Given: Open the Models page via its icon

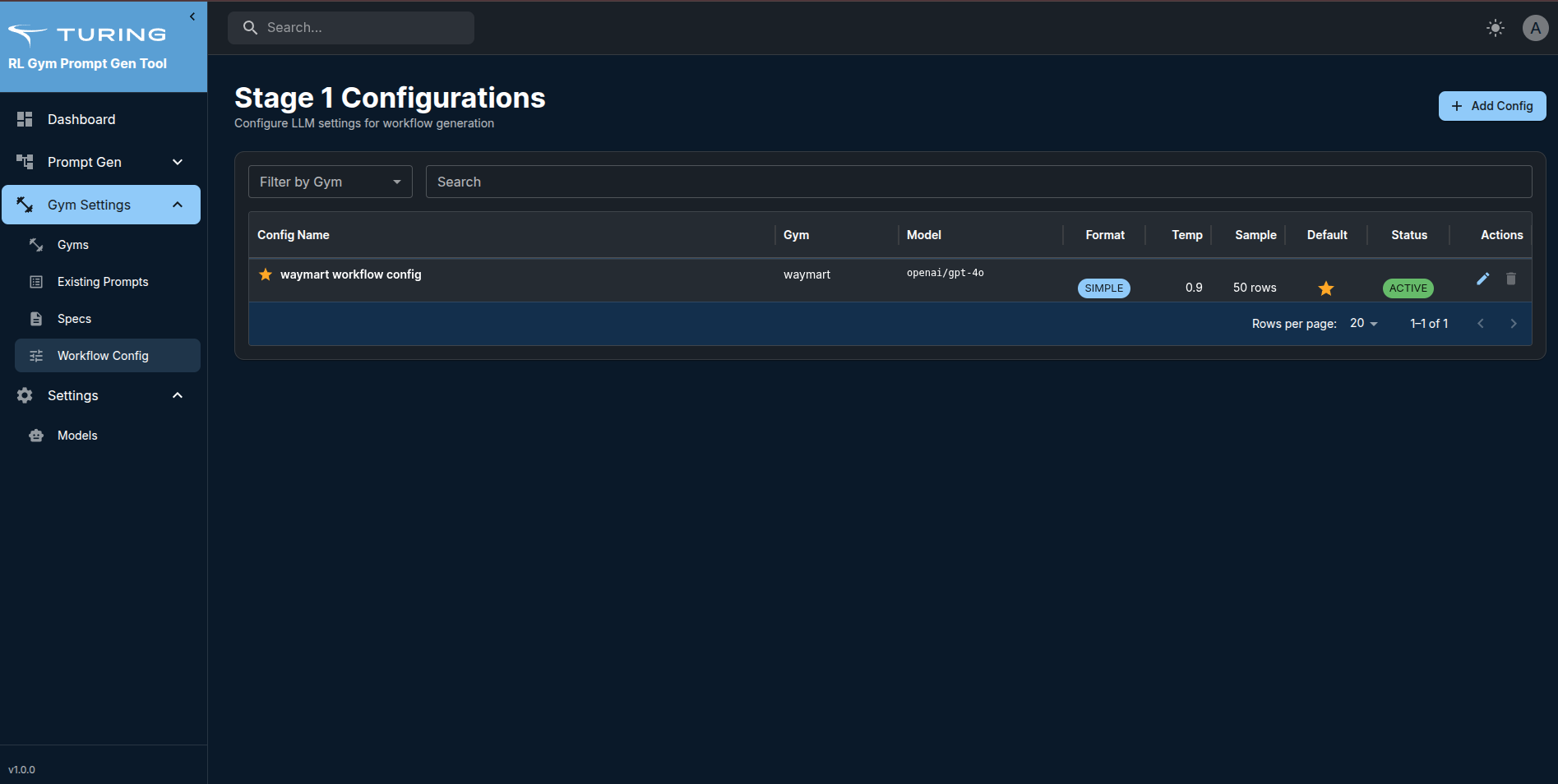Looking at the screenshot, I should point(35,435).
